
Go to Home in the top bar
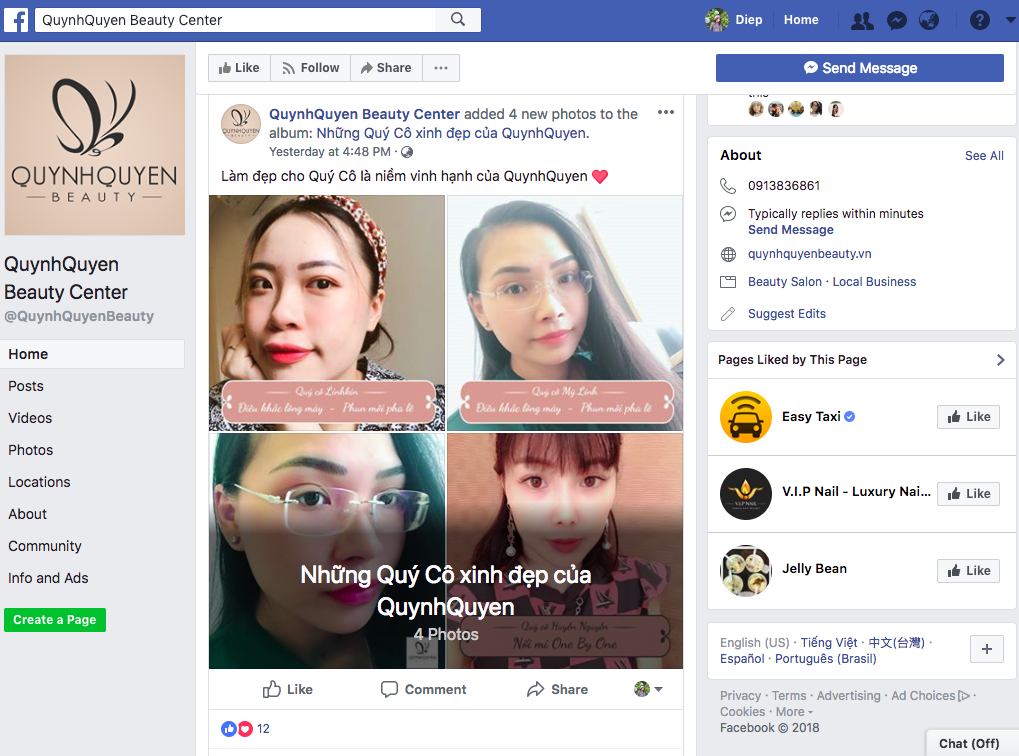click(801, 20)
